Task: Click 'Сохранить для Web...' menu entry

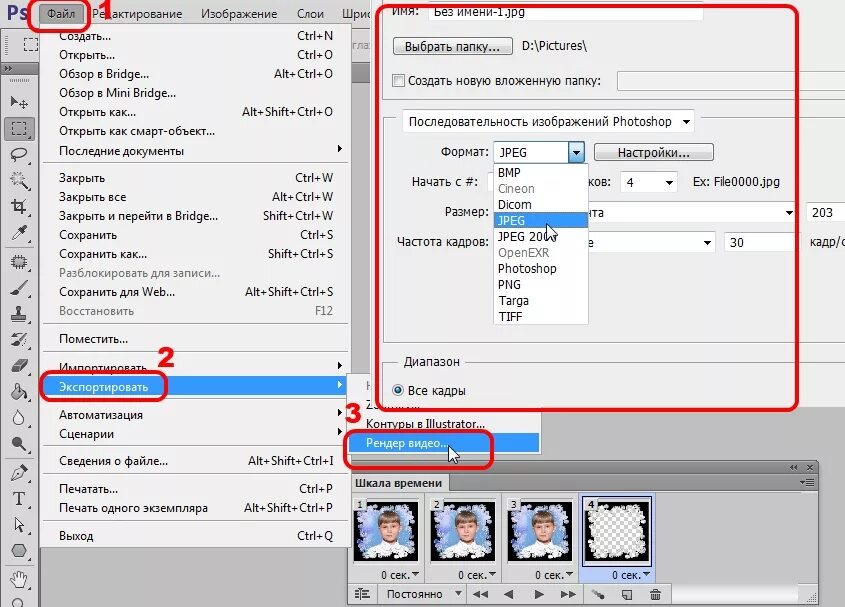Action: click(196, 292)
